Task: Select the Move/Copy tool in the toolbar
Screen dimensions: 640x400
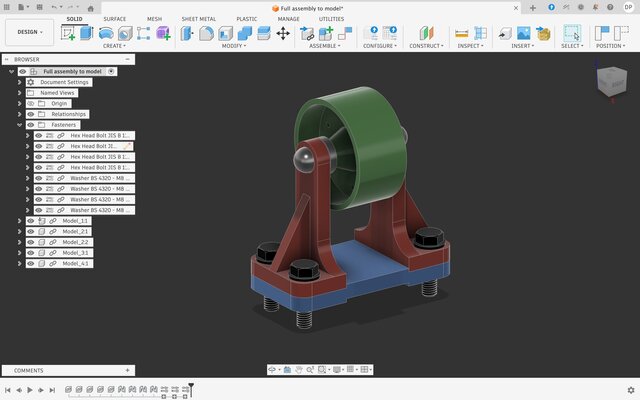Action: (x=283, y=33)
